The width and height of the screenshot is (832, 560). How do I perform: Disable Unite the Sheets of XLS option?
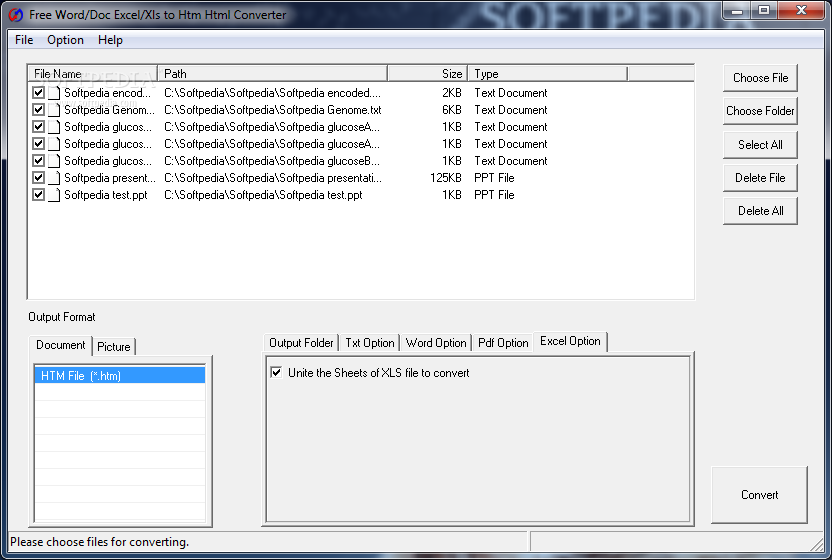click(x=276, y=372)
